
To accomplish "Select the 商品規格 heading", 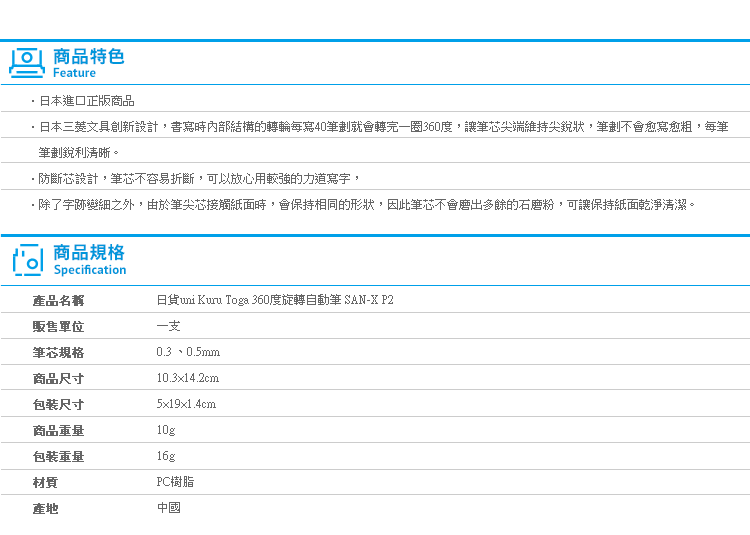I will tap(89, 252).
